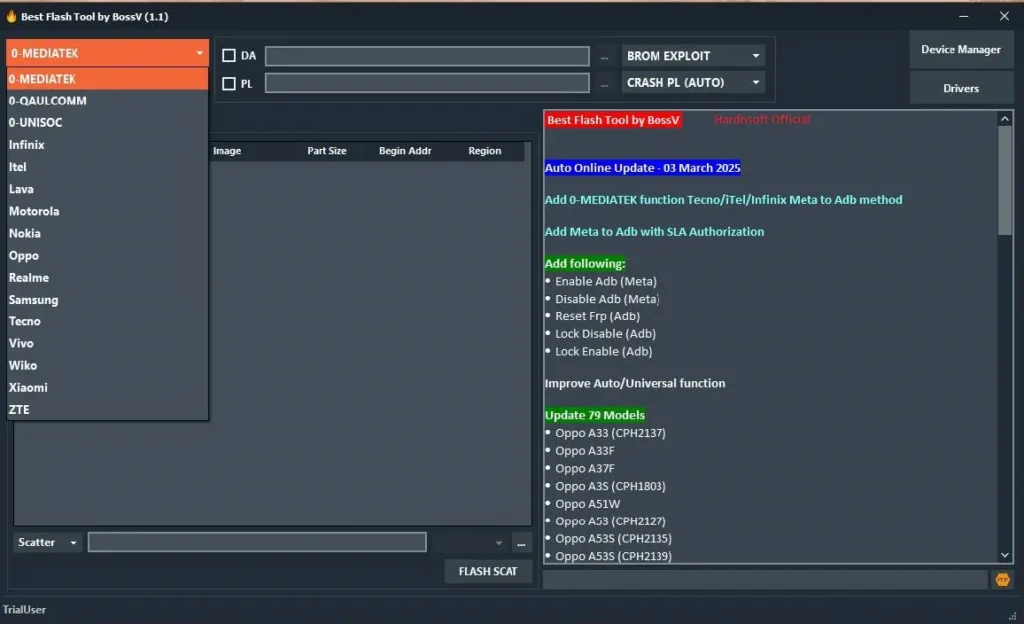
Task: Select 0-MEDIATEK from the brand list
Action: pyautogui.click(x=107, y=79)
